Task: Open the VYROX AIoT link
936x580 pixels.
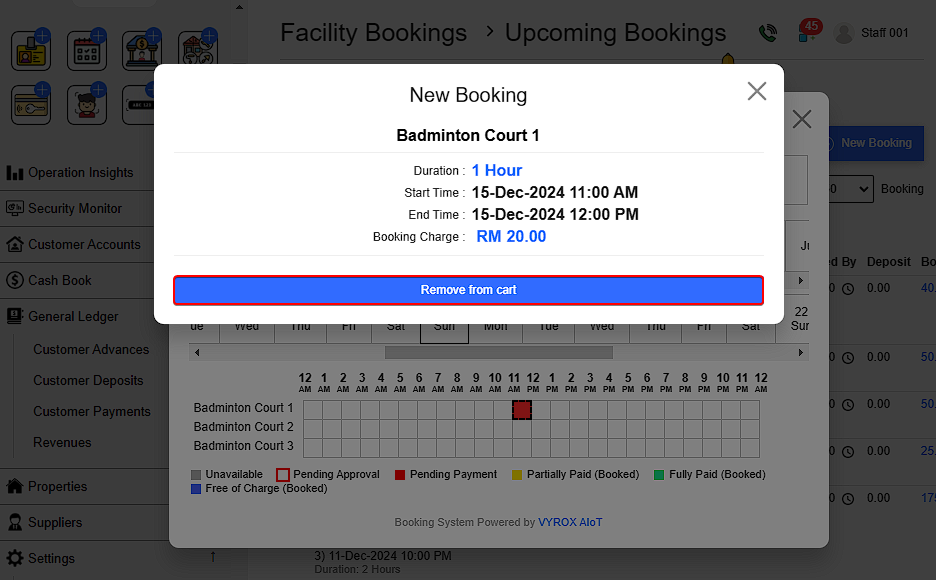Action: 570,522
